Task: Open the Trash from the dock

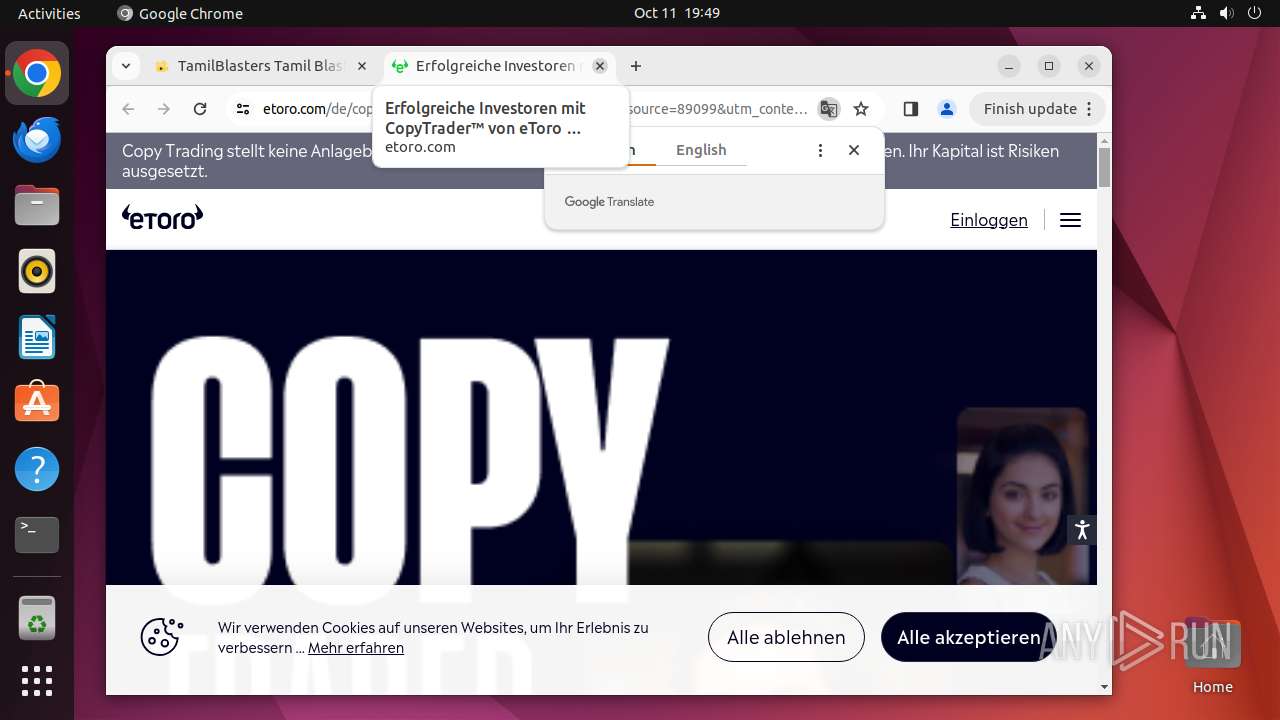Action: pos(37,618)
